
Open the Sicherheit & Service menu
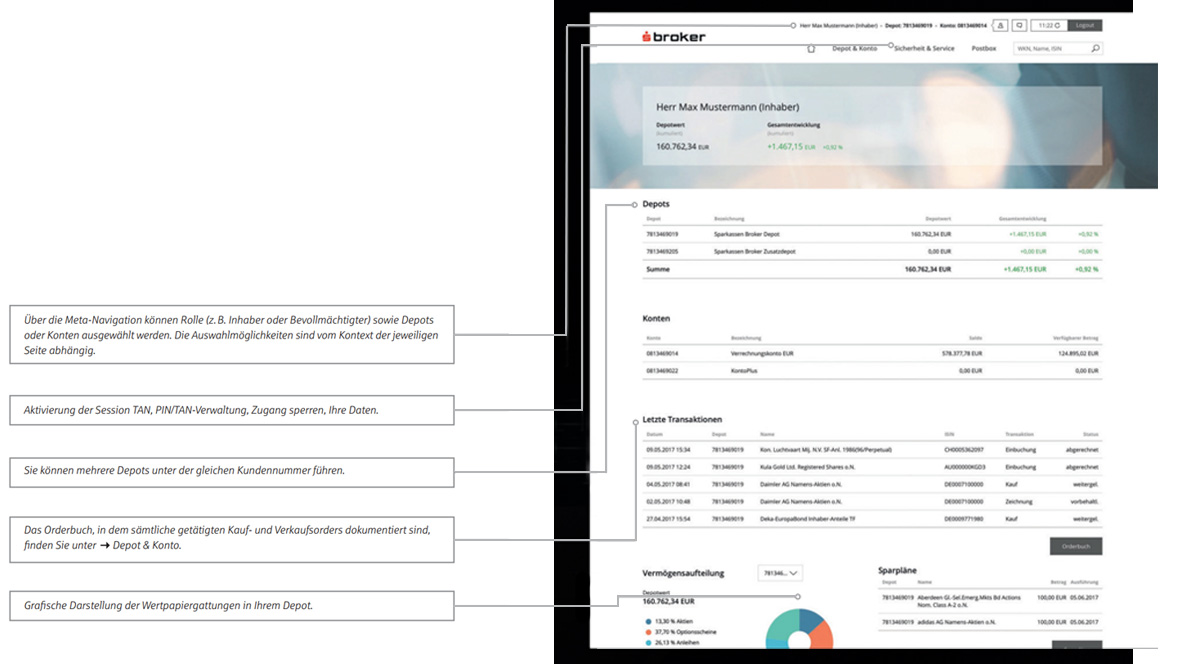point(926,48)
